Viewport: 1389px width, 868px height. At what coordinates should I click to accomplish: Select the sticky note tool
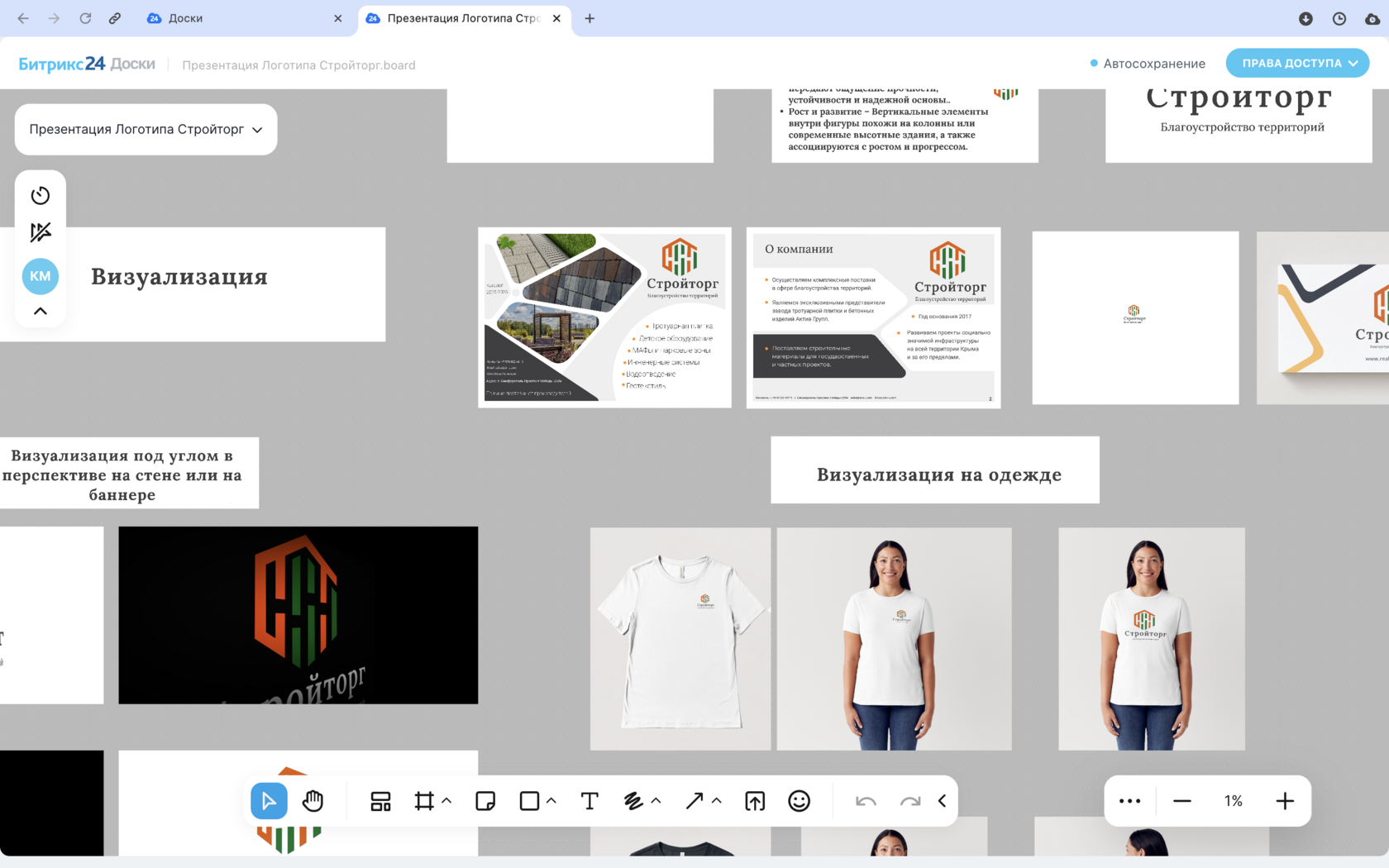tap(485, 801)
